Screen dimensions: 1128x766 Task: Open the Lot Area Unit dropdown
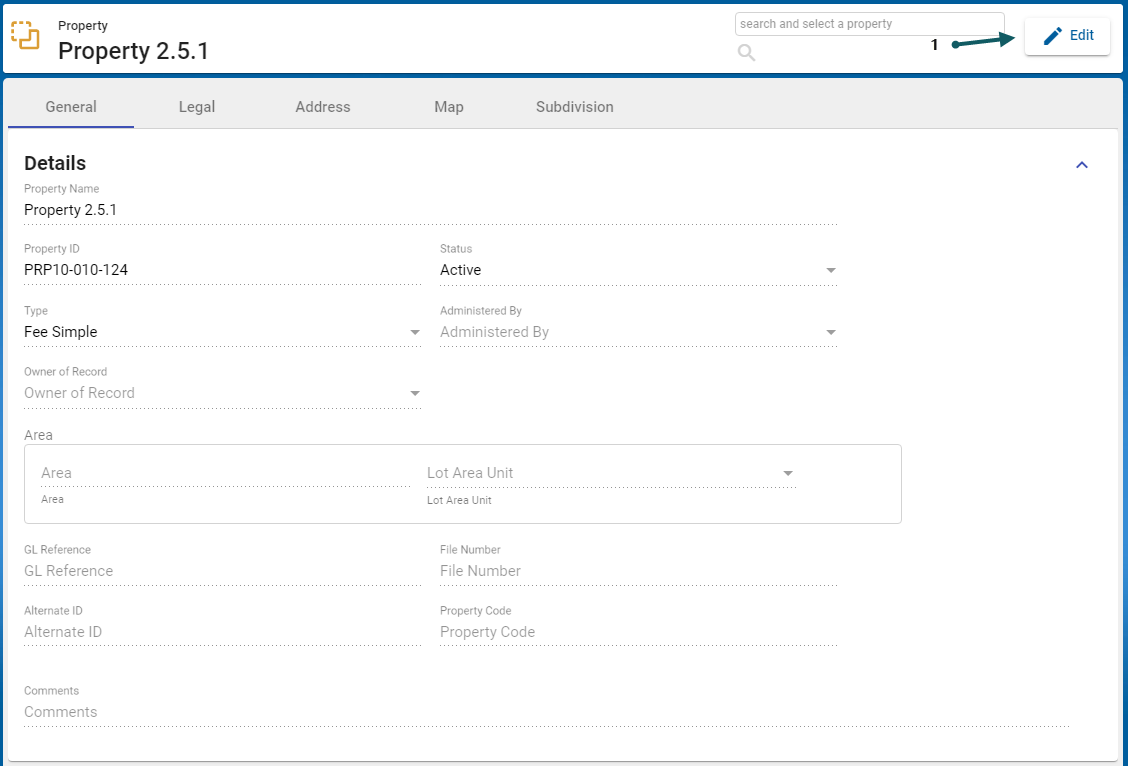[610, 473]
